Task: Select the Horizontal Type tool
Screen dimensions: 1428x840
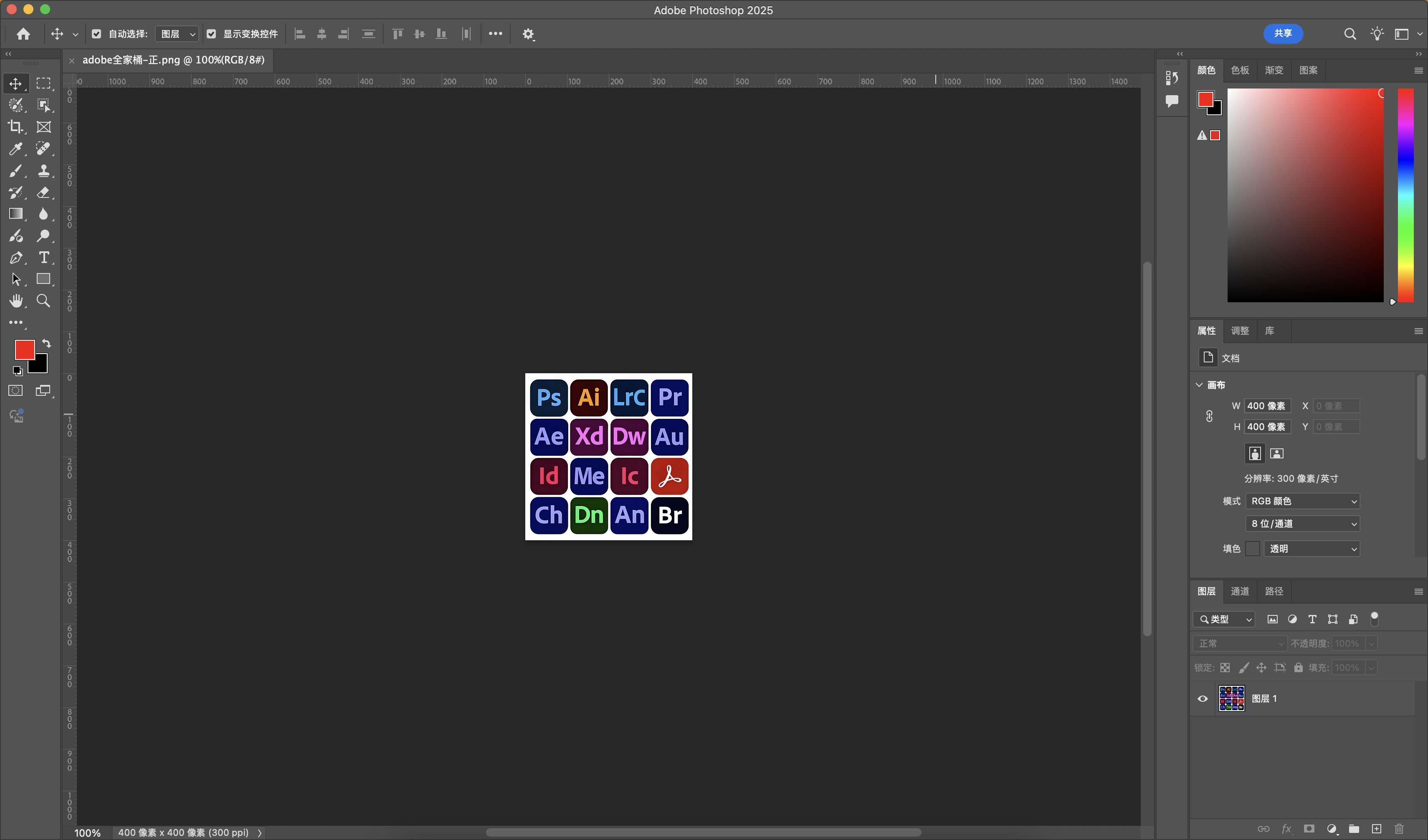Action: 43,258
